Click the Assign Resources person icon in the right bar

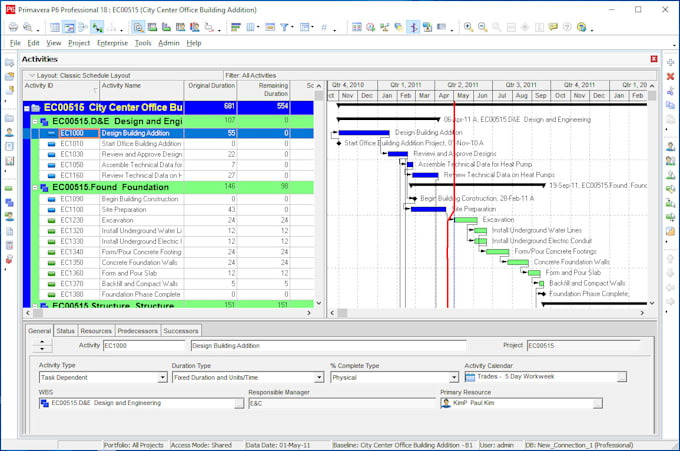670,147
